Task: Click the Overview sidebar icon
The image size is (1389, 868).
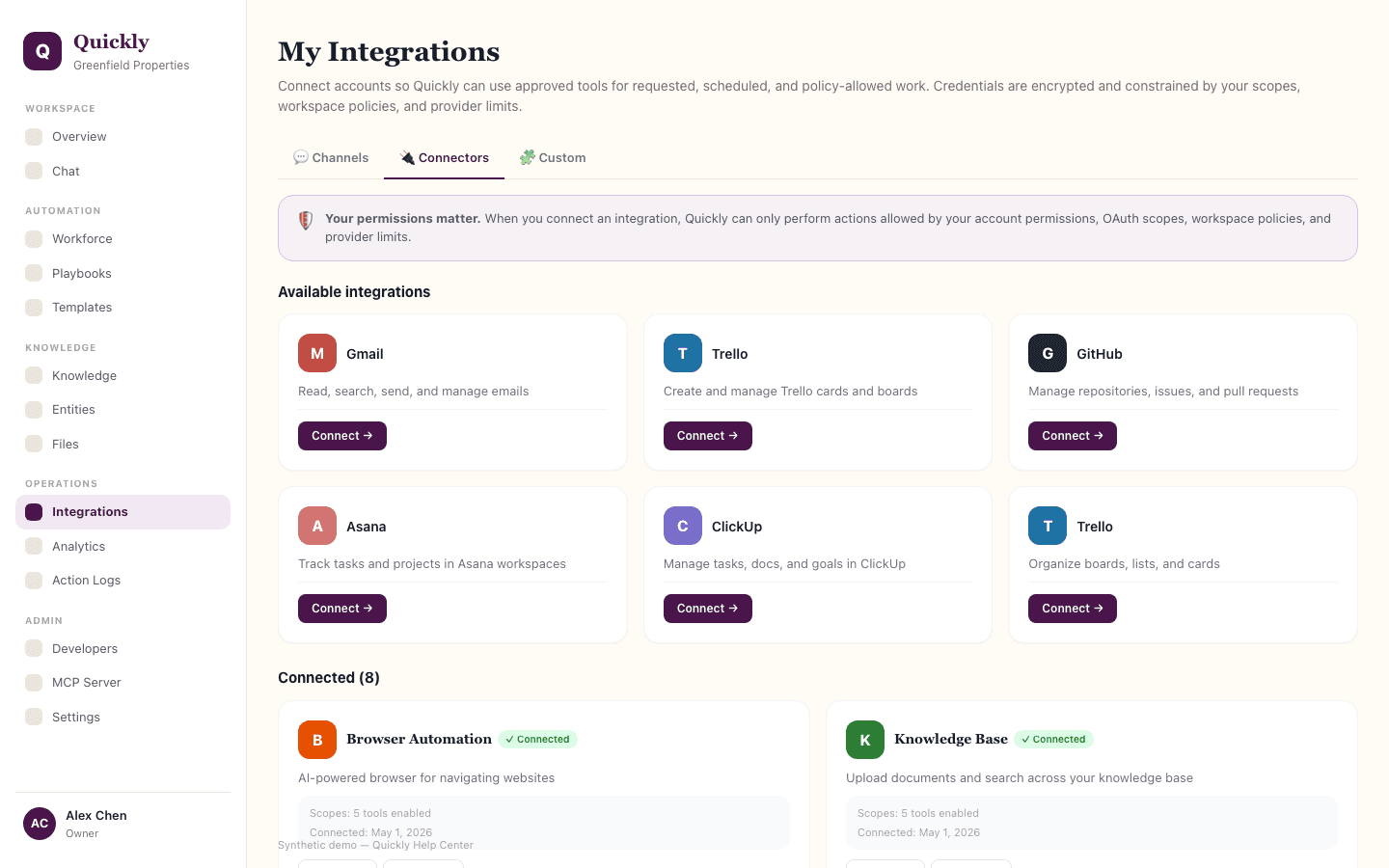Action: [34, 137]
